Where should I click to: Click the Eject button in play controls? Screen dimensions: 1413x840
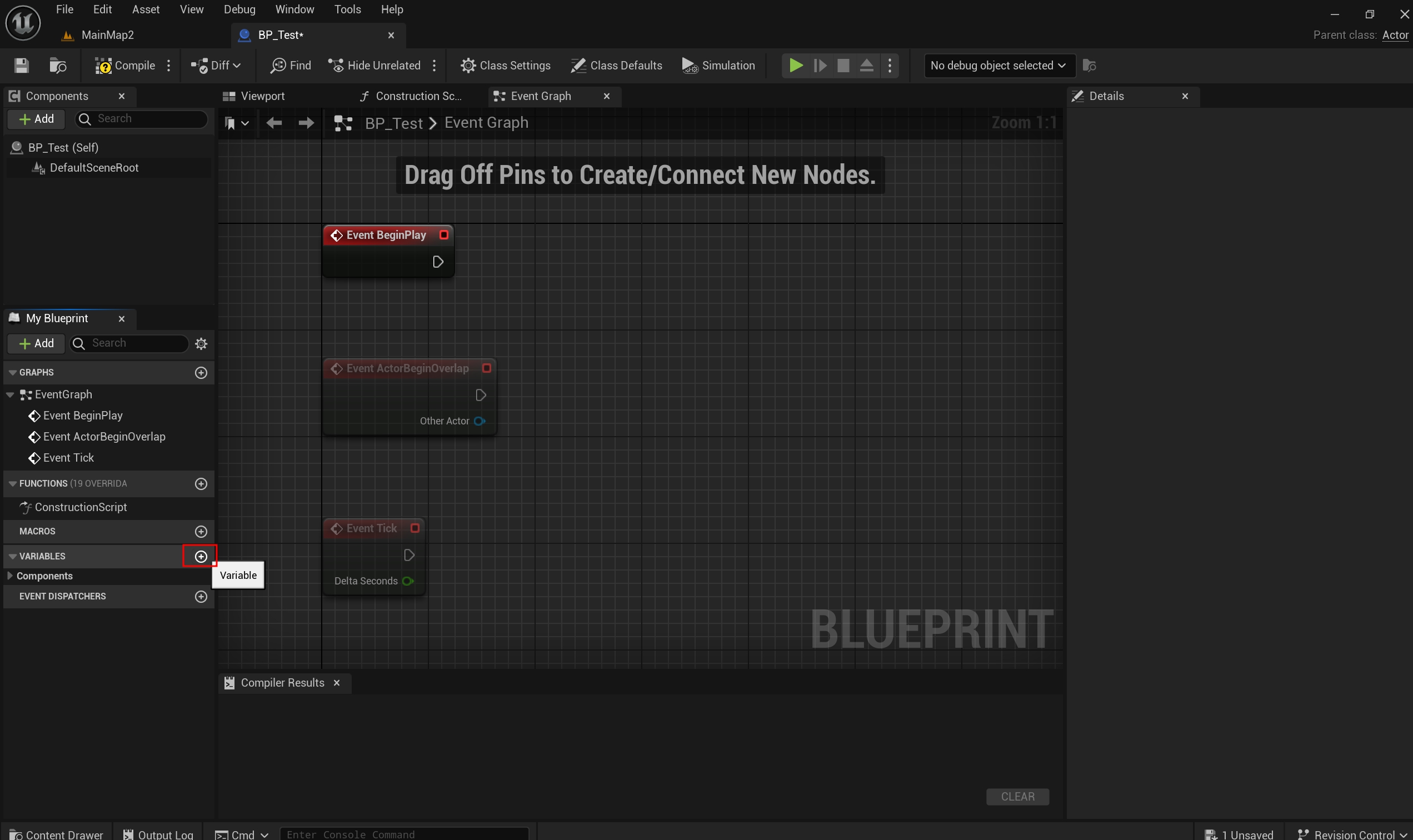coord(866,66)
